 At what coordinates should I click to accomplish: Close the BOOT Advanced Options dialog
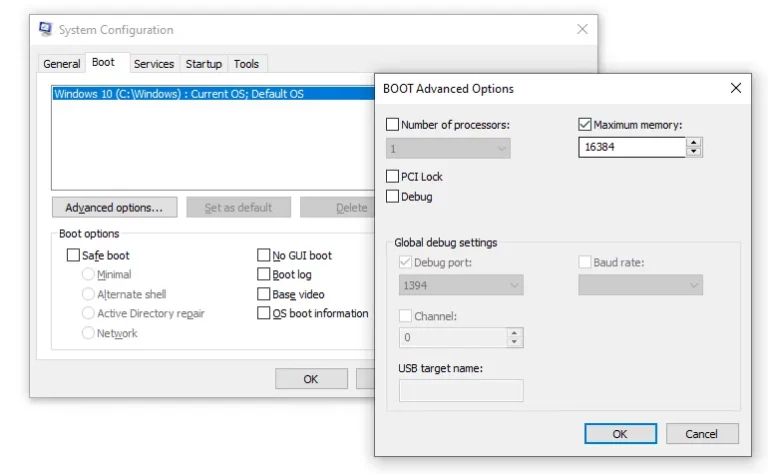tap(736, 88)
